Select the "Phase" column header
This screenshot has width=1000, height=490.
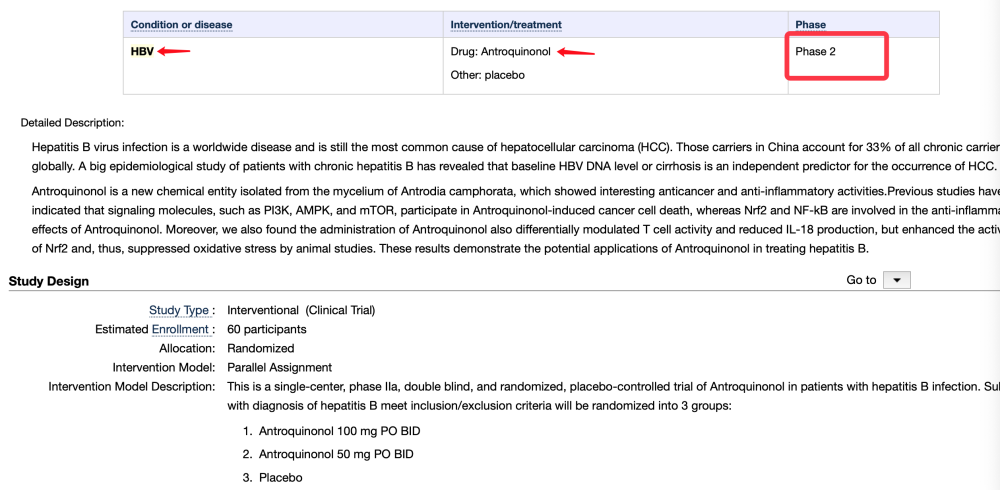pyautogui.click(x=810, y=24)
